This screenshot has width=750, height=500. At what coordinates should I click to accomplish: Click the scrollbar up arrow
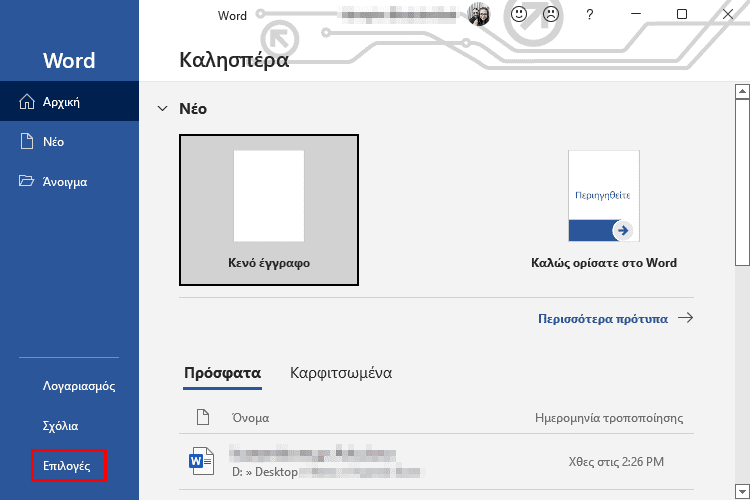pos(742,91)
